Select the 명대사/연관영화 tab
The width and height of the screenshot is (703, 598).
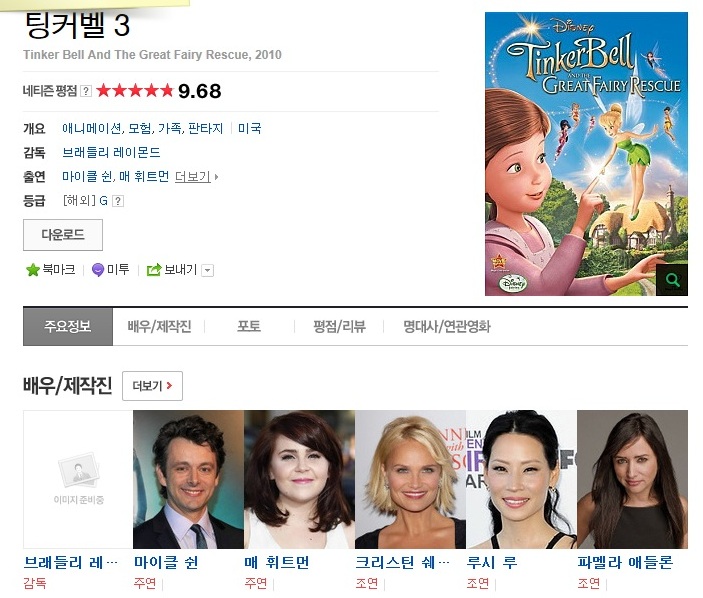[447, 326]
